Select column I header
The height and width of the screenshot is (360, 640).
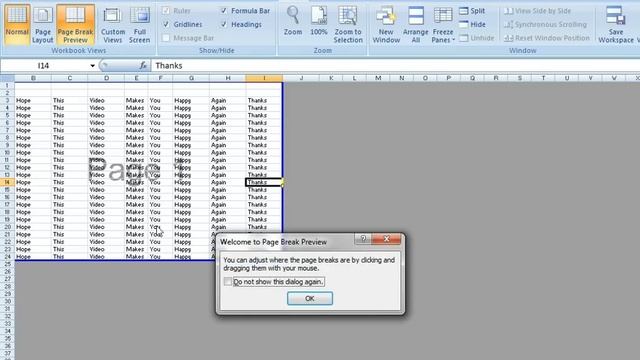(264, 78)
